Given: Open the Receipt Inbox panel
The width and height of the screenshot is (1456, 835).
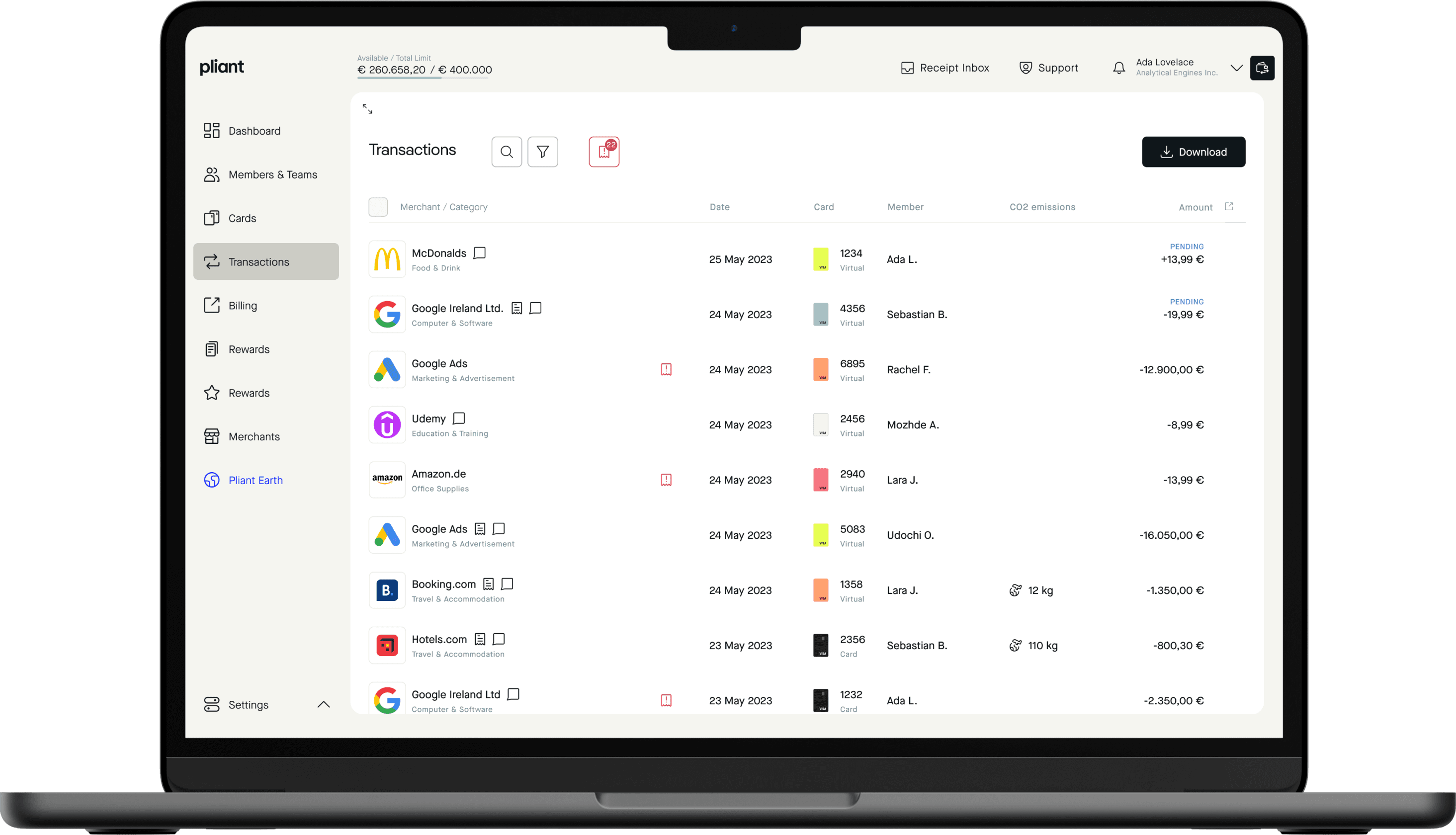Looking at the screenshot, I should [943, 67].
